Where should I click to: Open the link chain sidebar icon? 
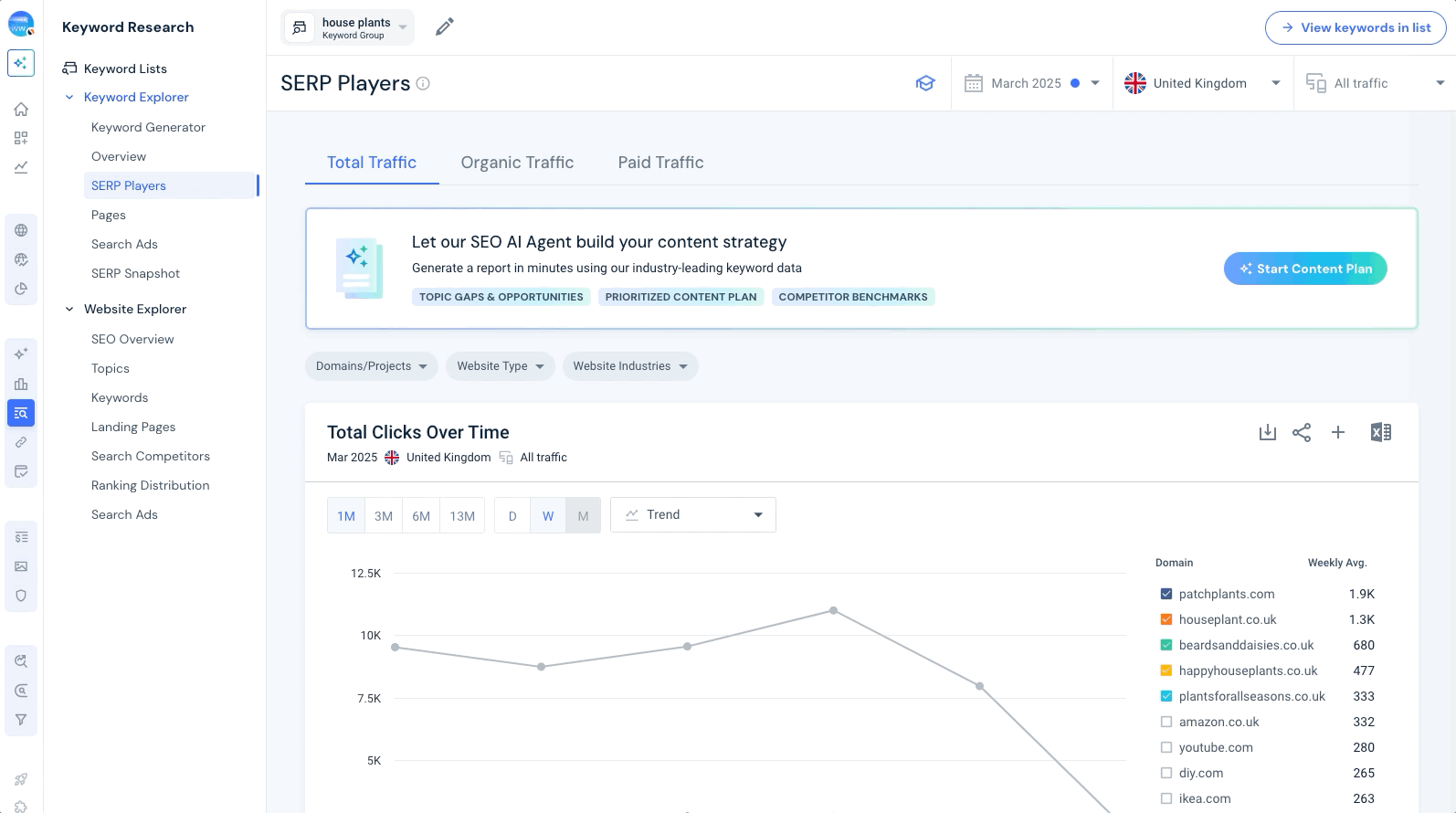click(x=21, y=442)
